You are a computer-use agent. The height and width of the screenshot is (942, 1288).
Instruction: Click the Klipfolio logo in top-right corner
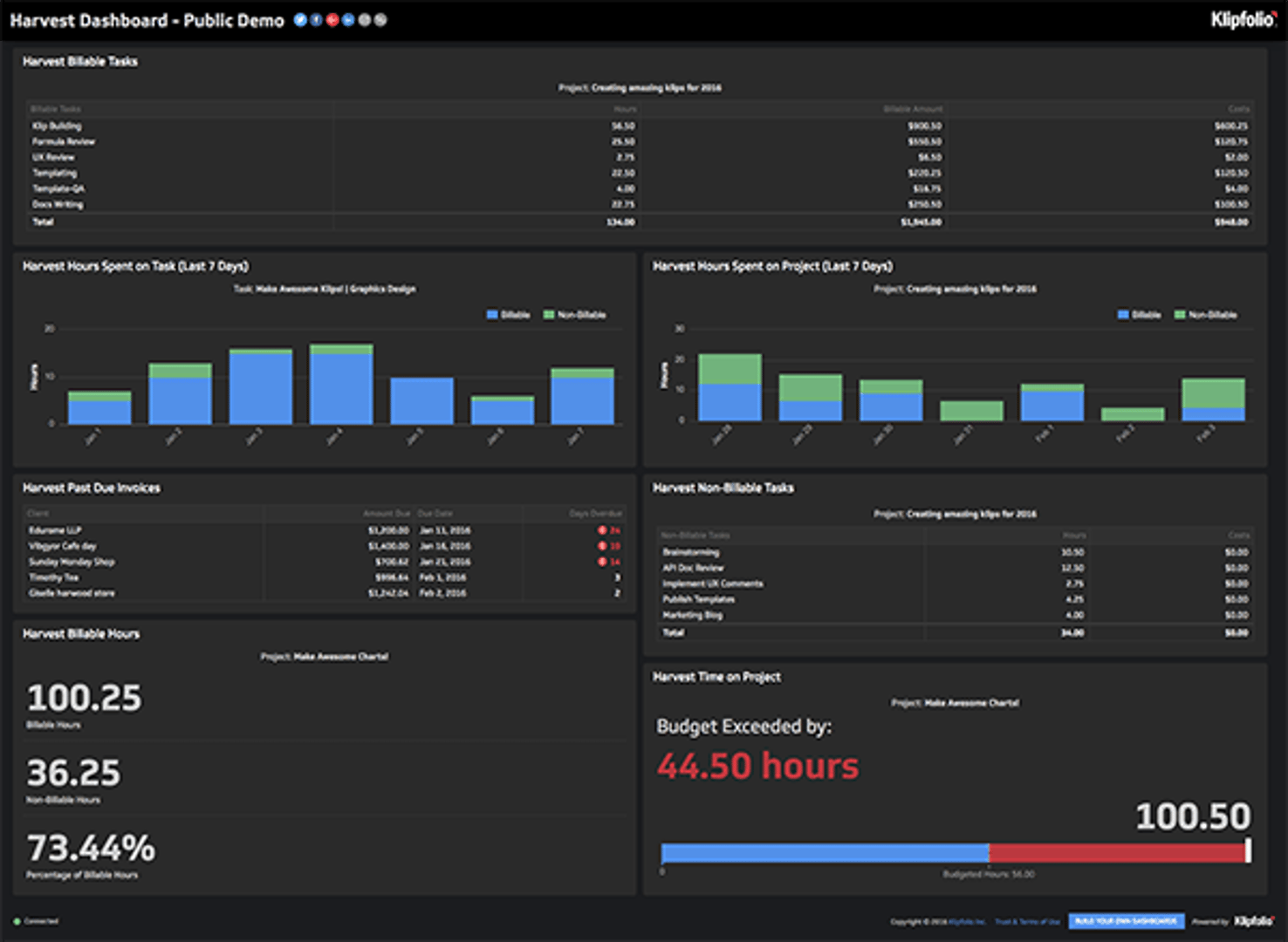tap(1243, 19)
